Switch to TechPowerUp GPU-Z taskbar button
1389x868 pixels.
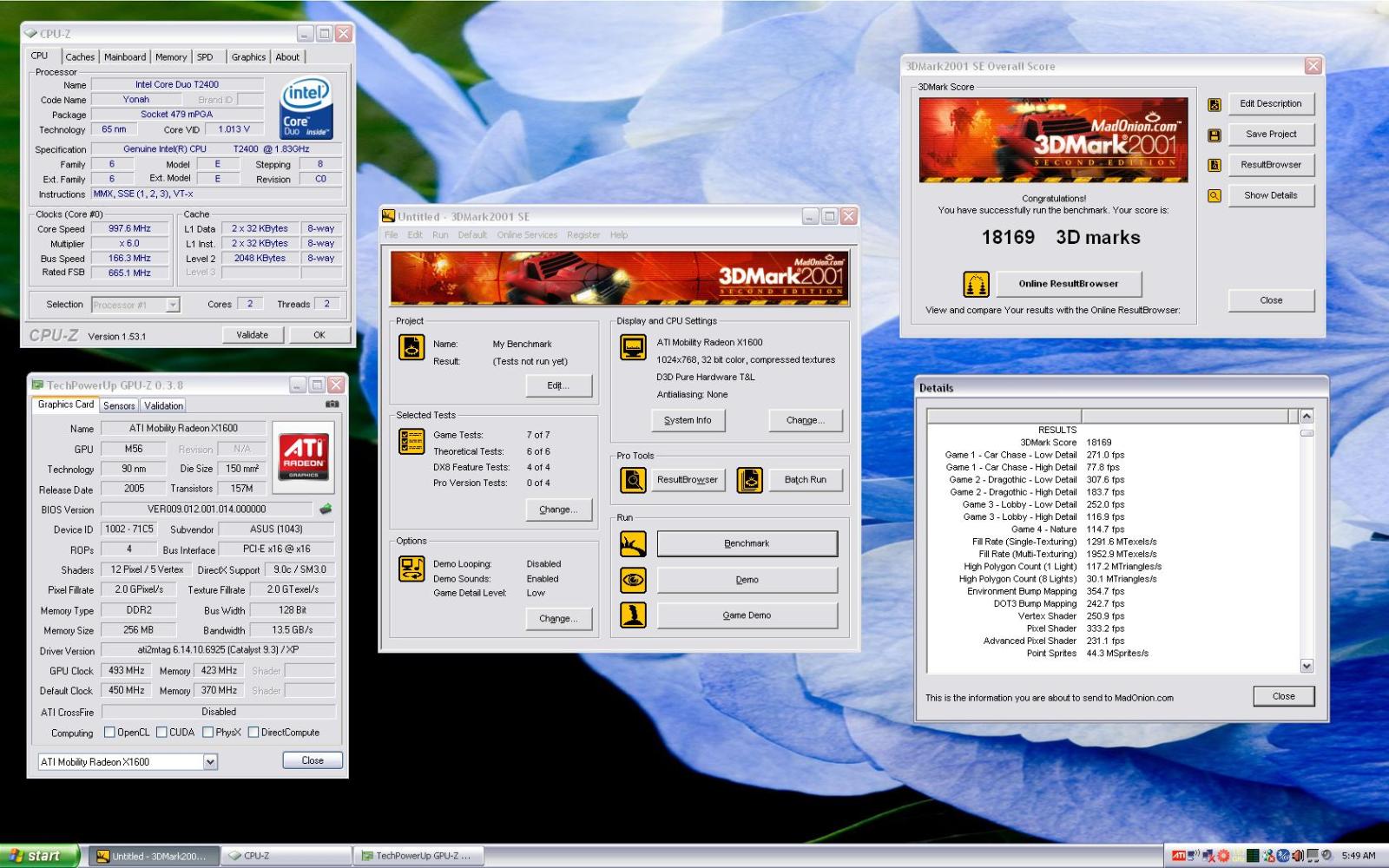(x=418, y=856)
